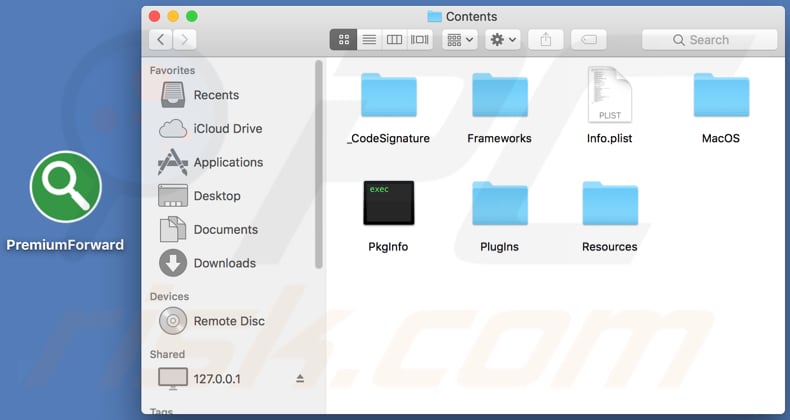Click the Edit Tags toolbar button

[588, 39]
